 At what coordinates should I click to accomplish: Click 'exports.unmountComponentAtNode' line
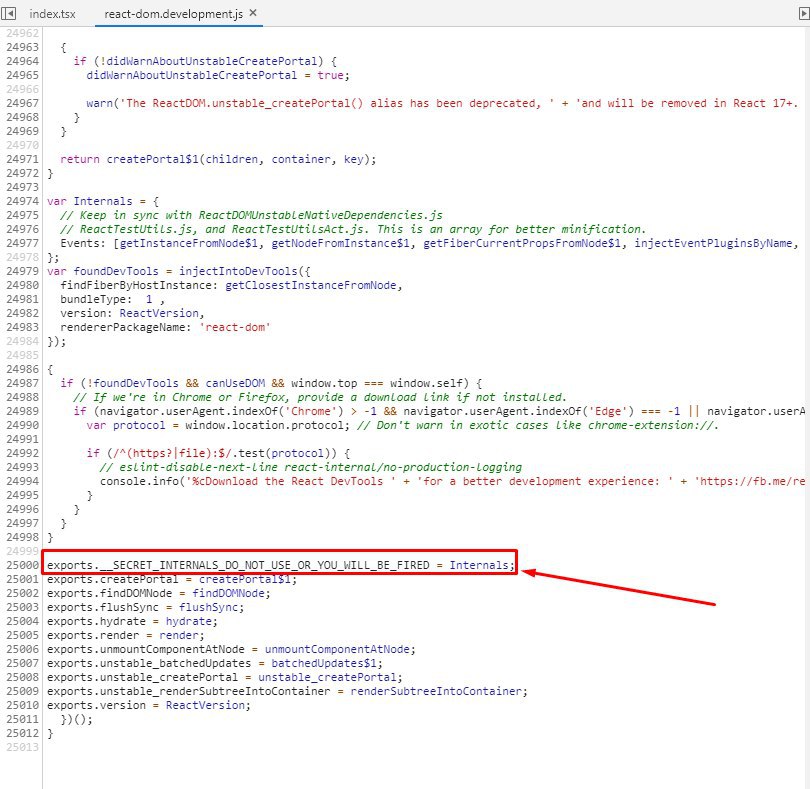point(231,649)
